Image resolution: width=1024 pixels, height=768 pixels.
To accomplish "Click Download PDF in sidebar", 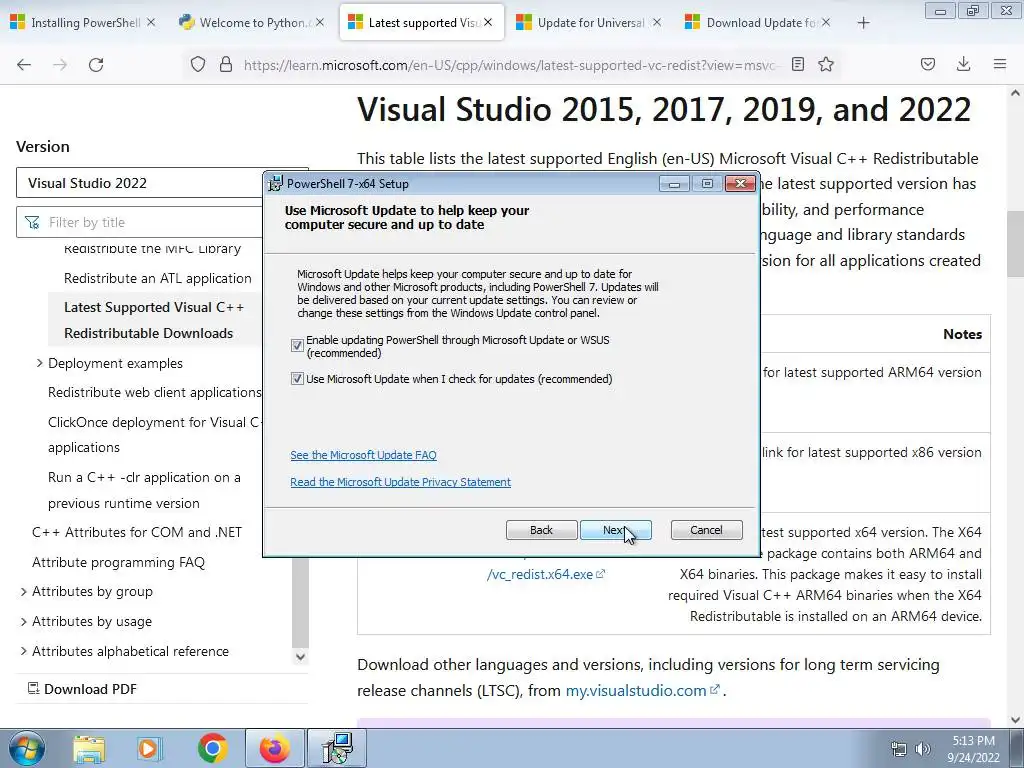I will [82, 689].
